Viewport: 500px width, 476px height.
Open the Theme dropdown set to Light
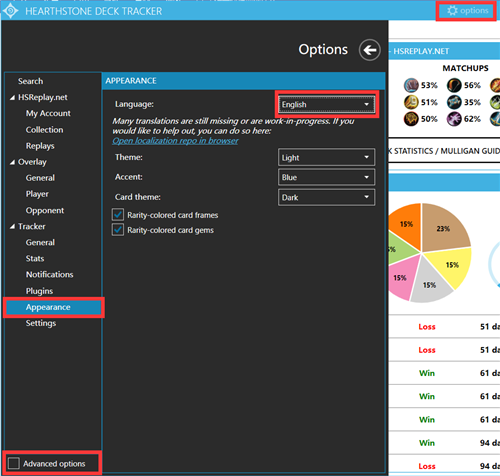[326, 157]
